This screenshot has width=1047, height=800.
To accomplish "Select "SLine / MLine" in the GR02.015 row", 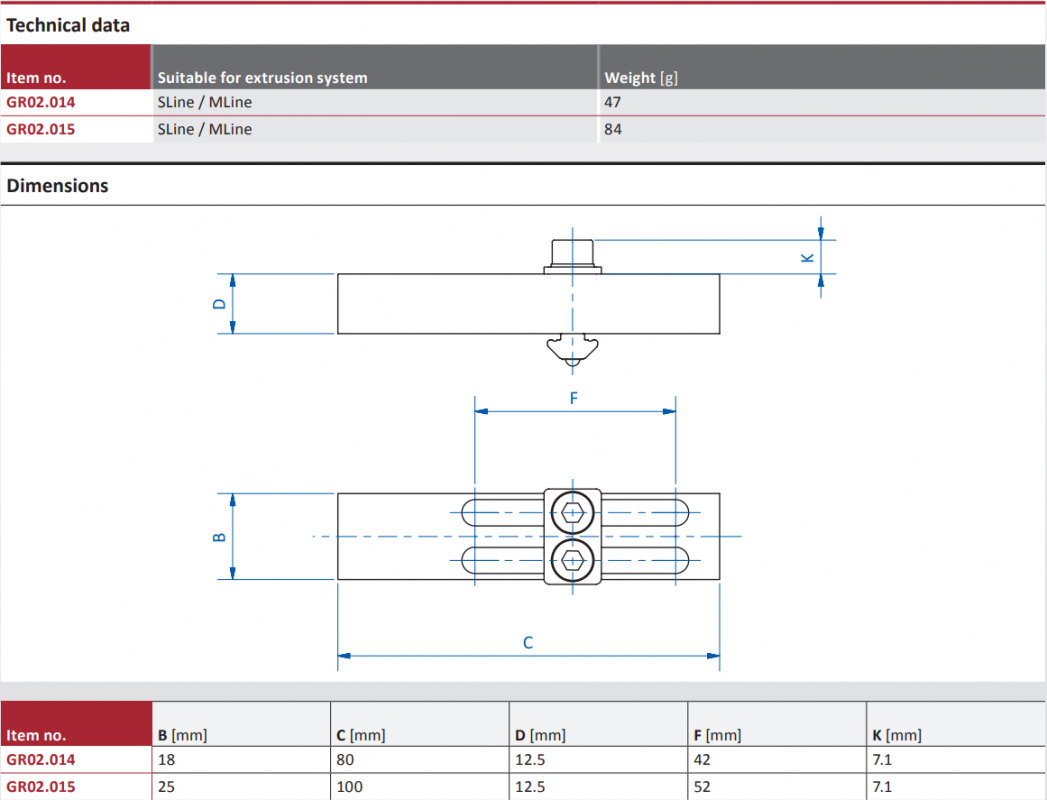I will [205, 129].
